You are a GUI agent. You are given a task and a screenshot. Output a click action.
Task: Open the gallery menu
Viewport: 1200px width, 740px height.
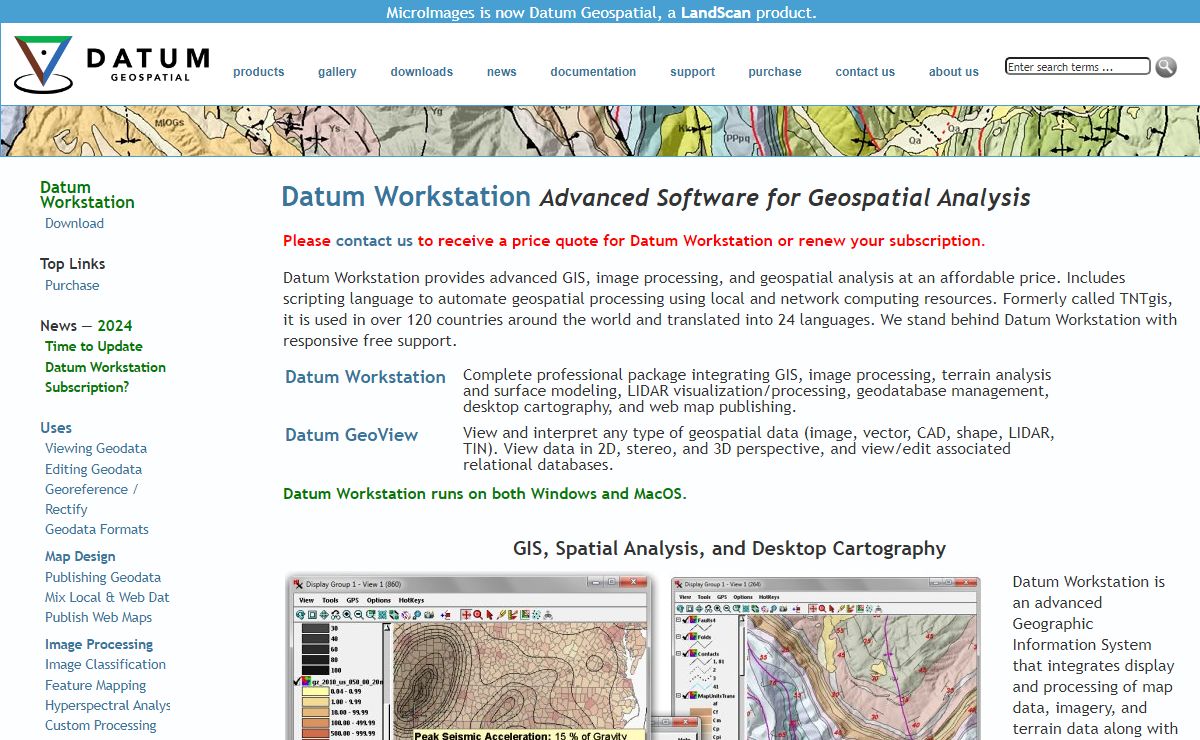[337, 72]
